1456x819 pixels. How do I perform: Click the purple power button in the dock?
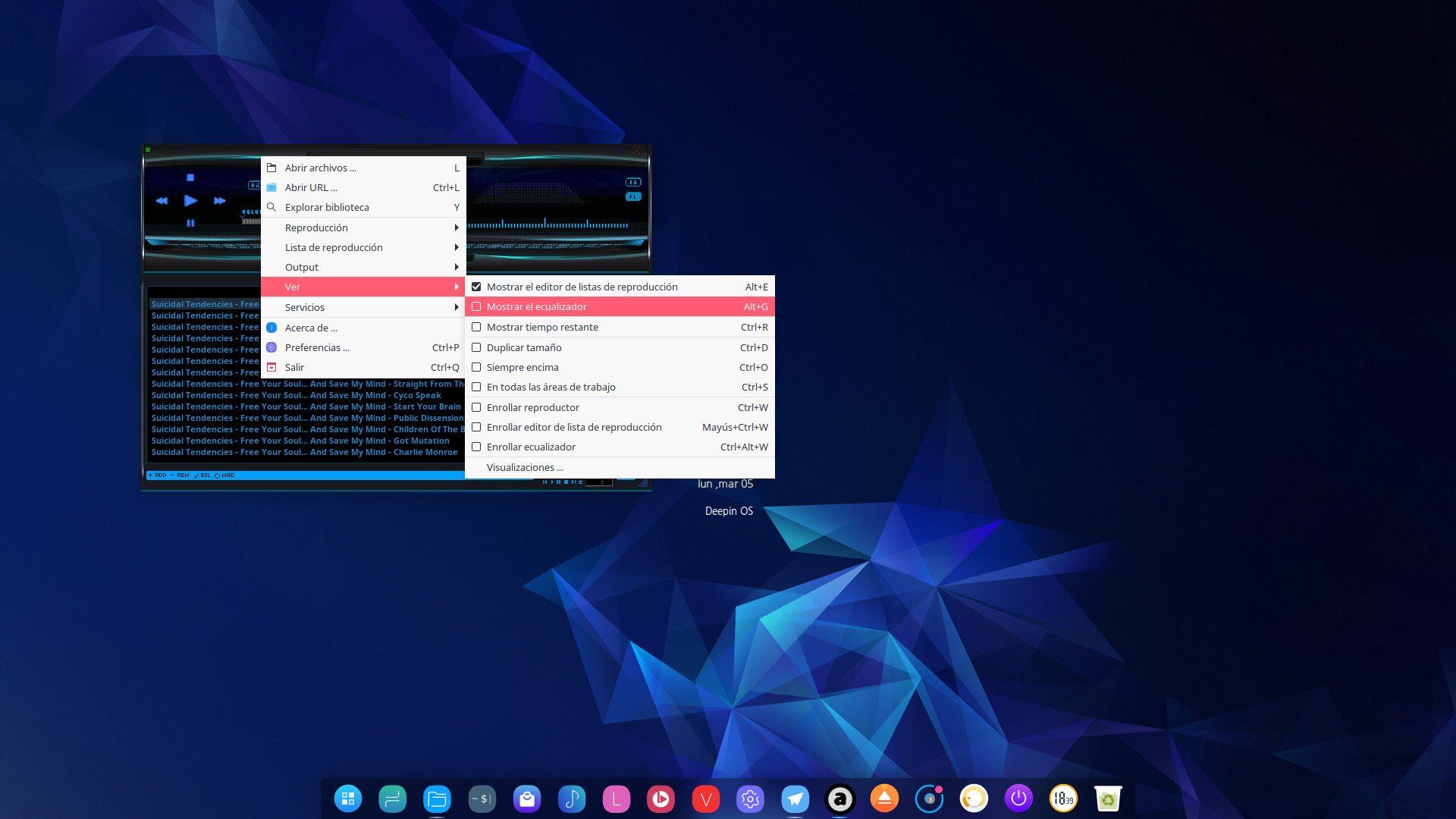coord(1018,799)
